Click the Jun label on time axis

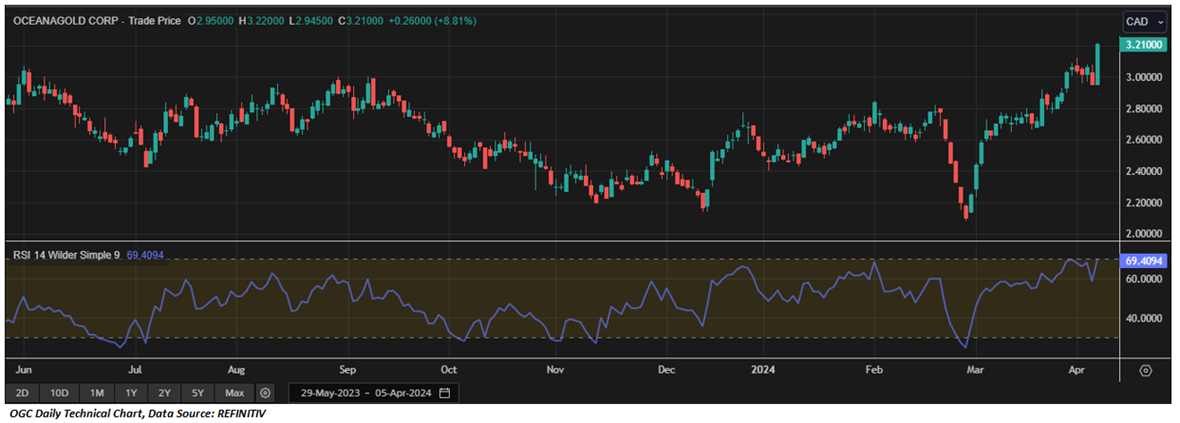(x=24, y=370)
